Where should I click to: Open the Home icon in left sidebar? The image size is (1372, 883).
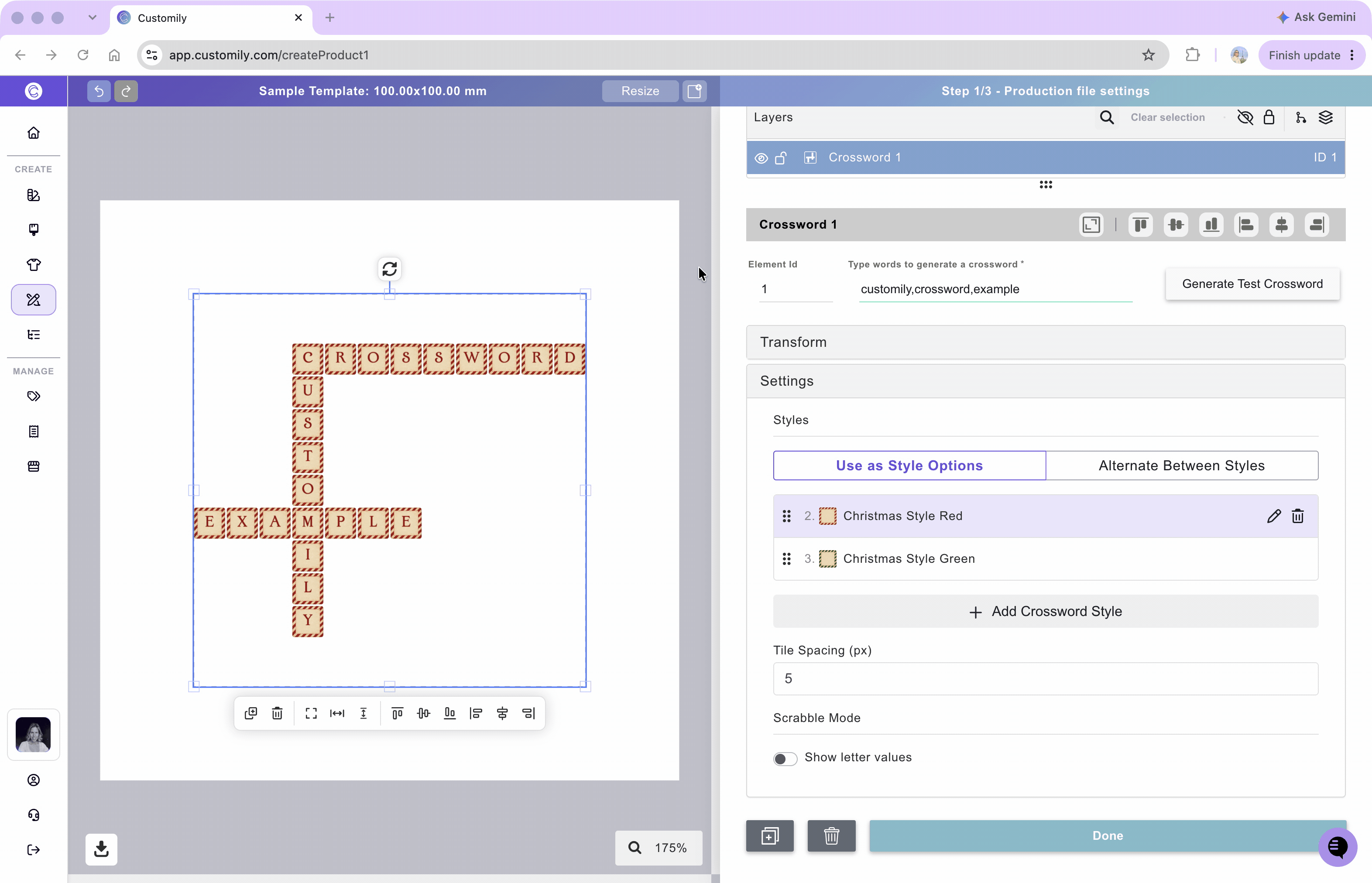pyautogui.click(x=33, y=133)
